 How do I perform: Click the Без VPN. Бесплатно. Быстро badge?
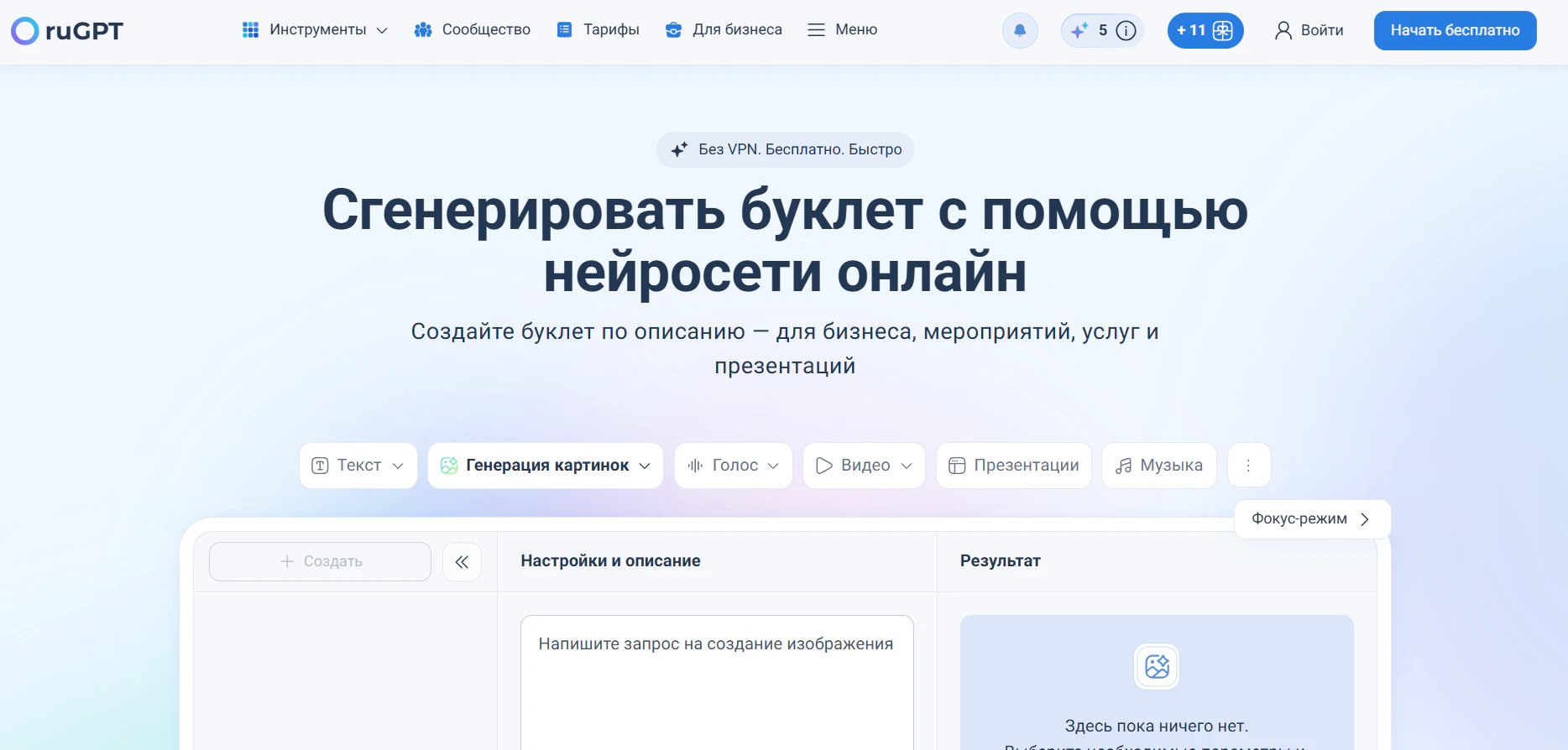pos(785,149)
